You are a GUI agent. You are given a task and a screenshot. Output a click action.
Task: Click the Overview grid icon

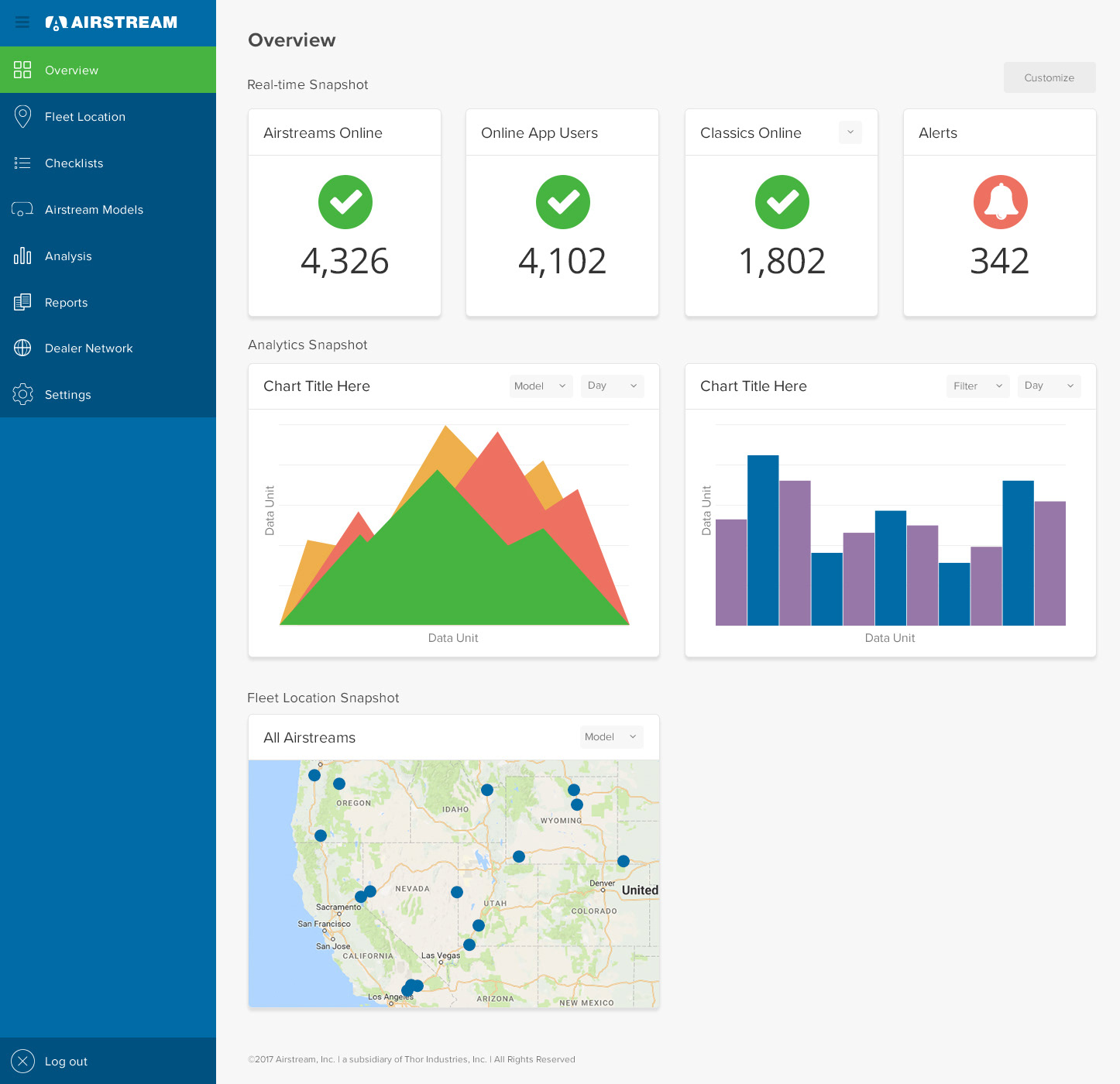pos(22,70)
